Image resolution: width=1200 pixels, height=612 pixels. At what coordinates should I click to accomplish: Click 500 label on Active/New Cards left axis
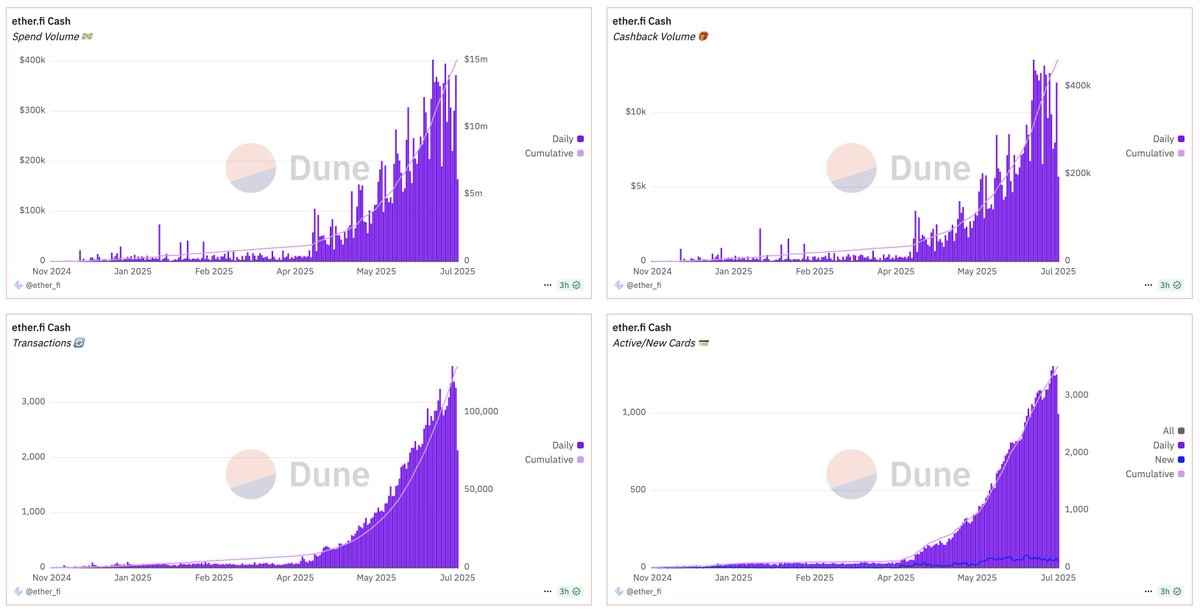click(639, 489)
